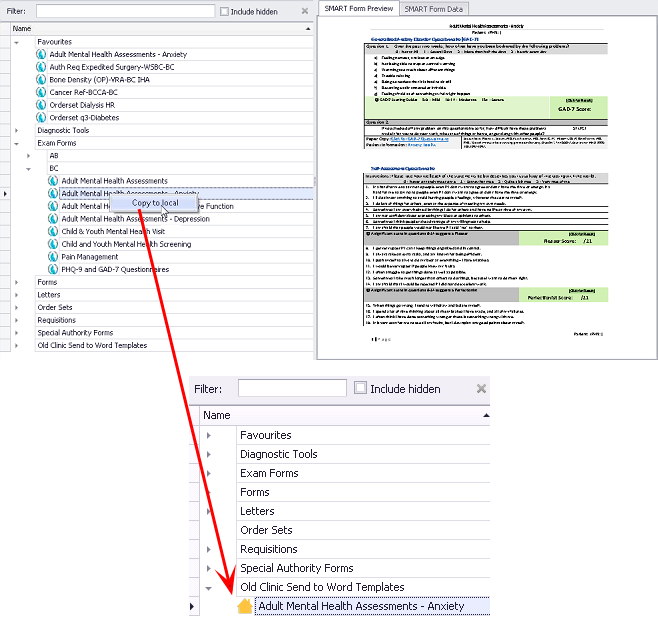658x633 pixels.
Task: Clear the upper filter with the X icon
Action: pyautogui.click(x=305, y=11)
